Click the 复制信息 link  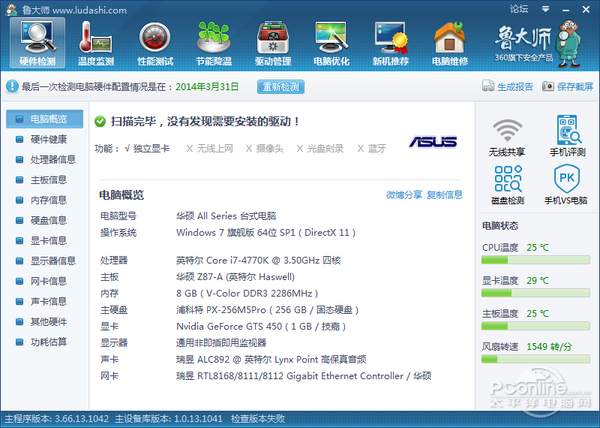coord(444,195)
